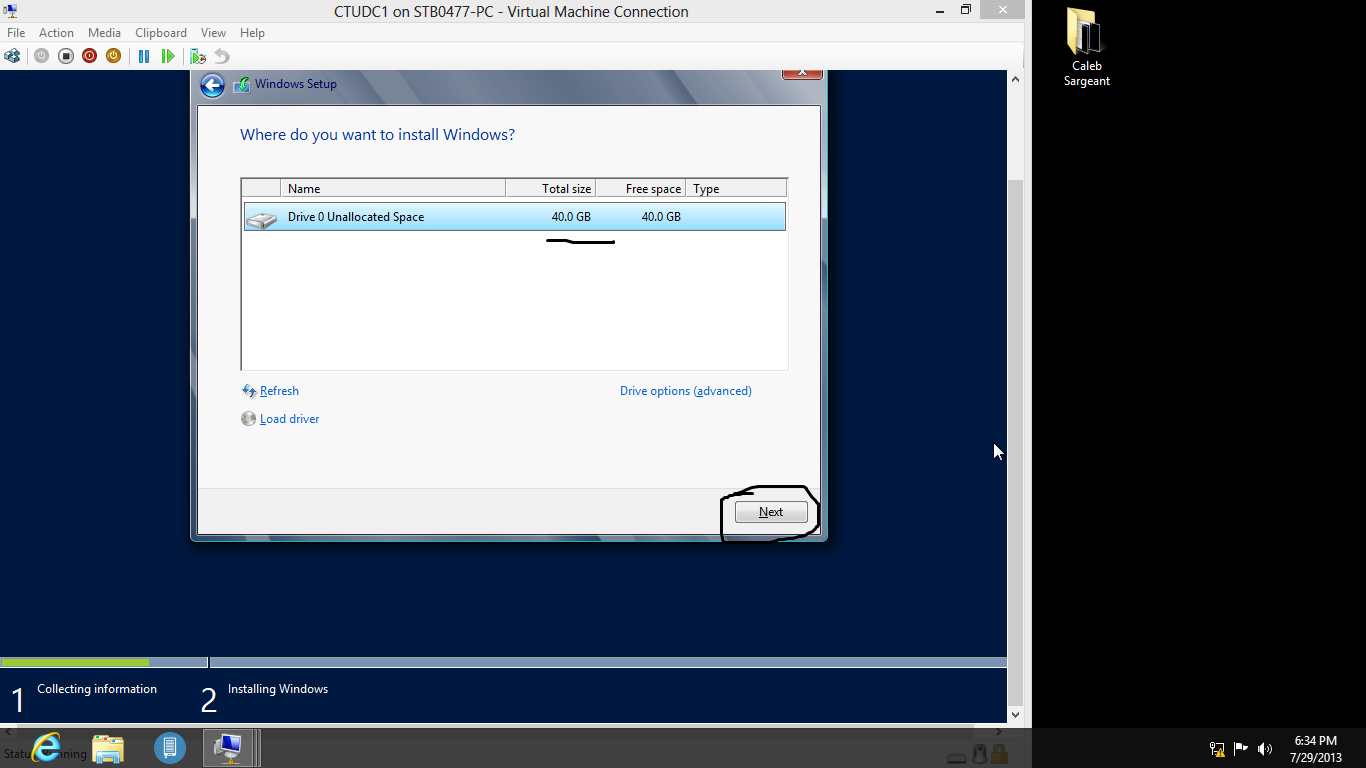The width and height of the screenshot is (1366, 768).
Task: Click the Refresh link
Action: 279,391
